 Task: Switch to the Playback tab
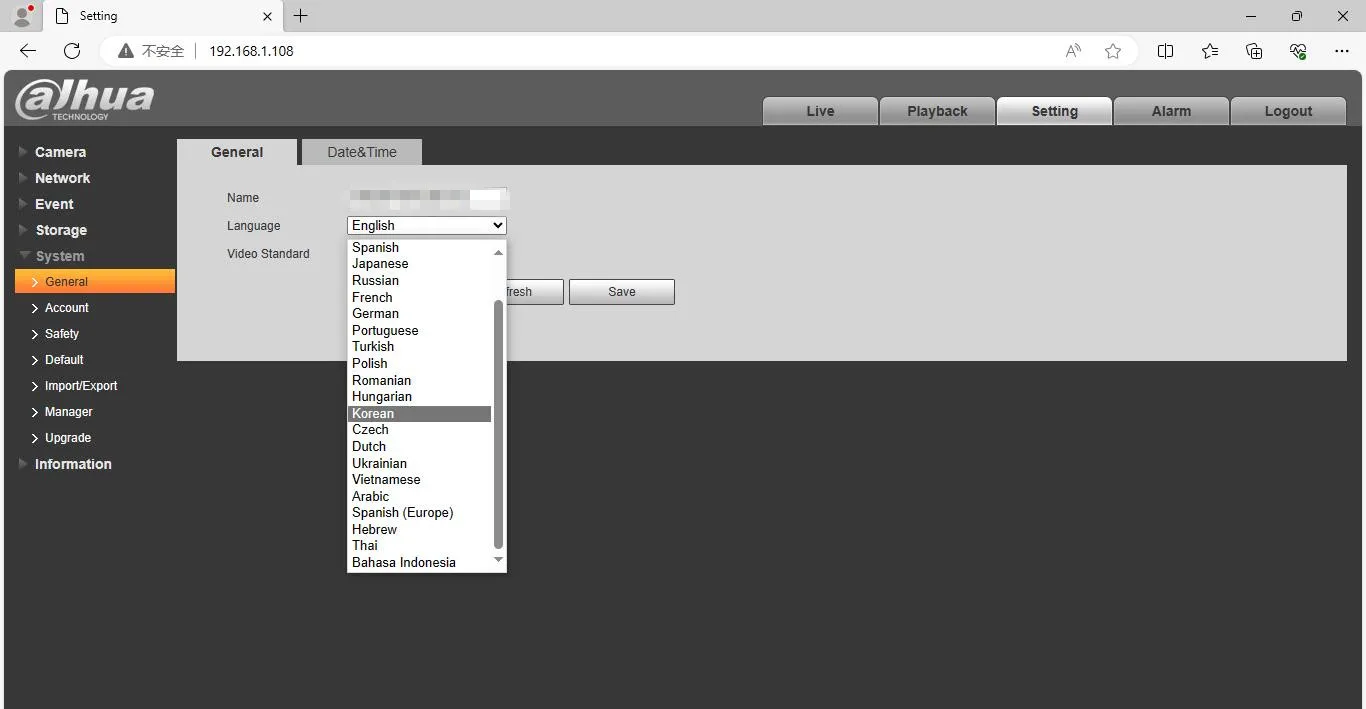tap(937, 111)
